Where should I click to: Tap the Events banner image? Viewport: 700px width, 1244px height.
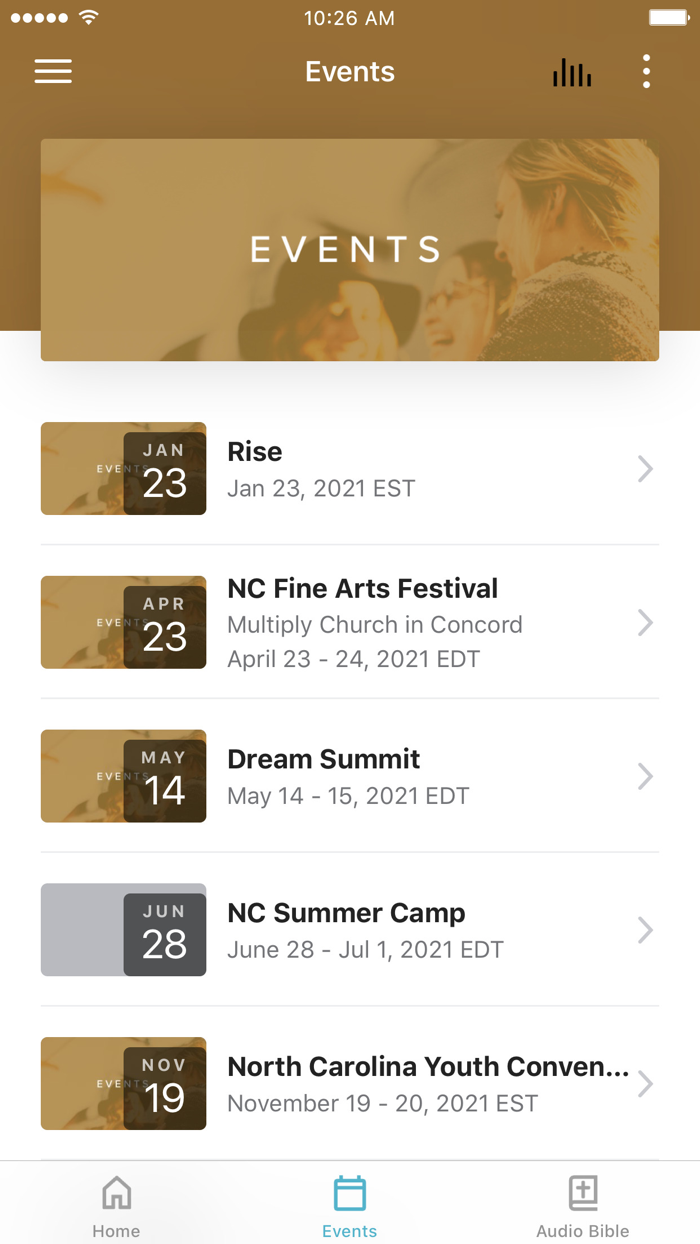tap(349, 249)
